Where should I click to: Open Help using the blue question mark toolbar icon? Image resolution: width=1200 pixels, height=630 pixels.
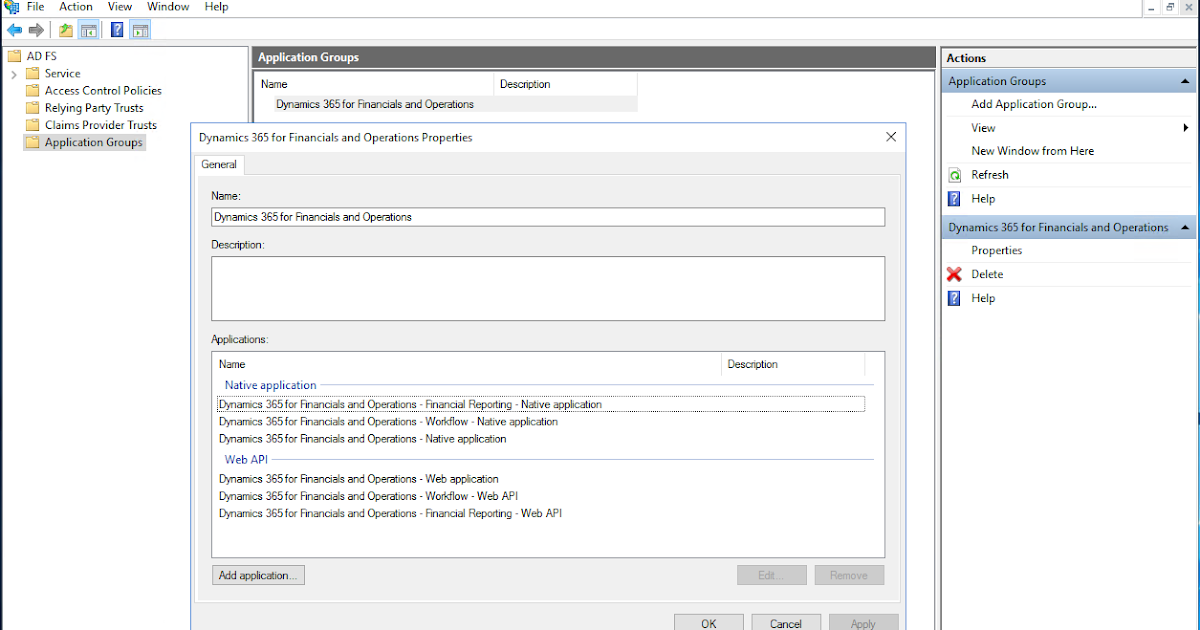[x=117, y=29]
